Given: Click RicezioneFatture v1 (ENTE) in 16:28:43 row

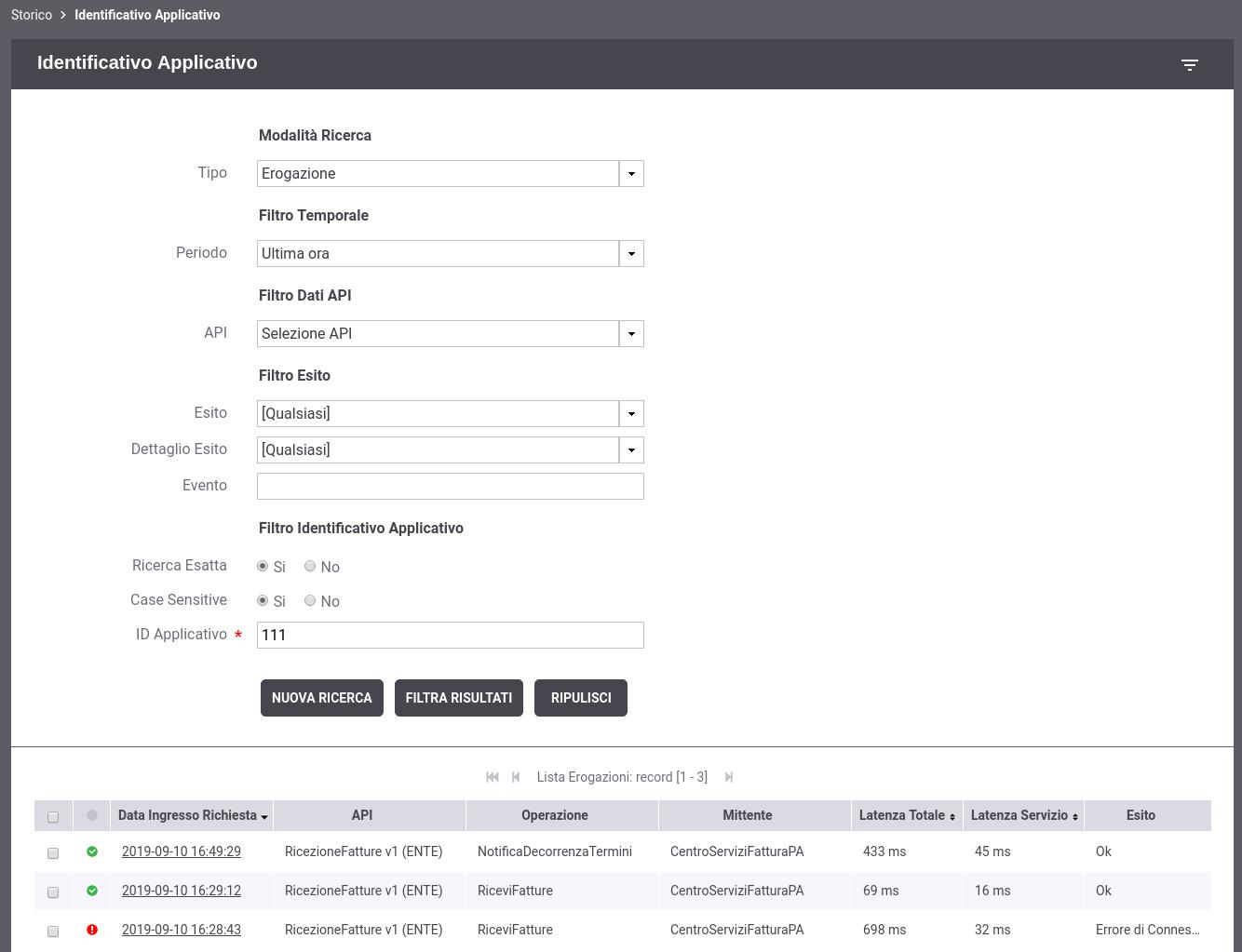Looking at the screenshot, I should coord(363,930).
